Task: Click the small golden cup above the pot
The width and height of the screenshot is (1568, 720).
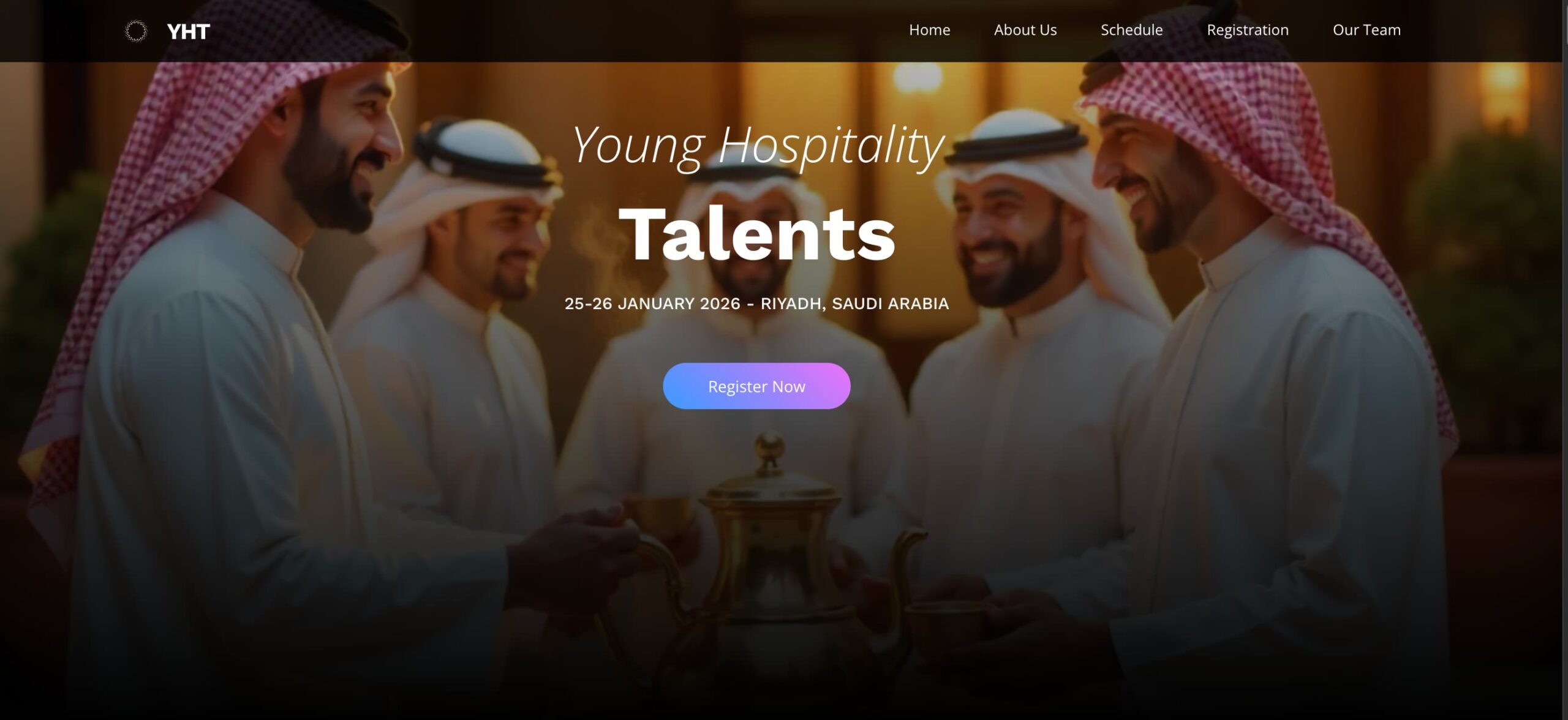Action: click(658, 514)
